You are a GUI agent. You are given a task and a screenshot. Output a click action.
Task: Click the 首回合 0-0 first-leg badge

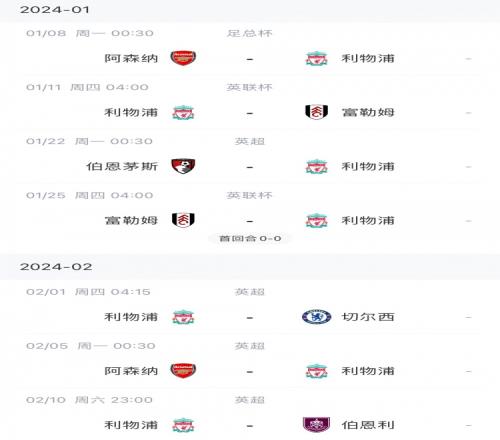tap(250, 239)
